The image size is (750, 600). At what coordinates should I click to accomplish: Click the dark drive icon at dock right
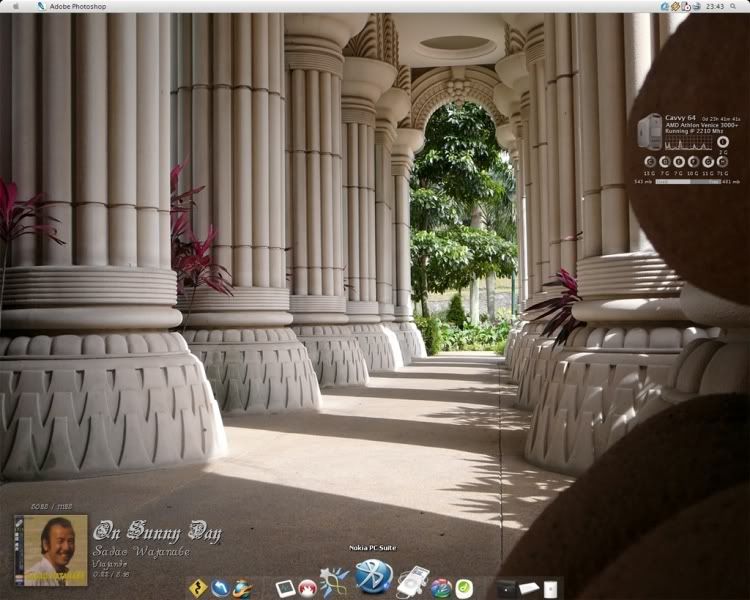point(506,588)
